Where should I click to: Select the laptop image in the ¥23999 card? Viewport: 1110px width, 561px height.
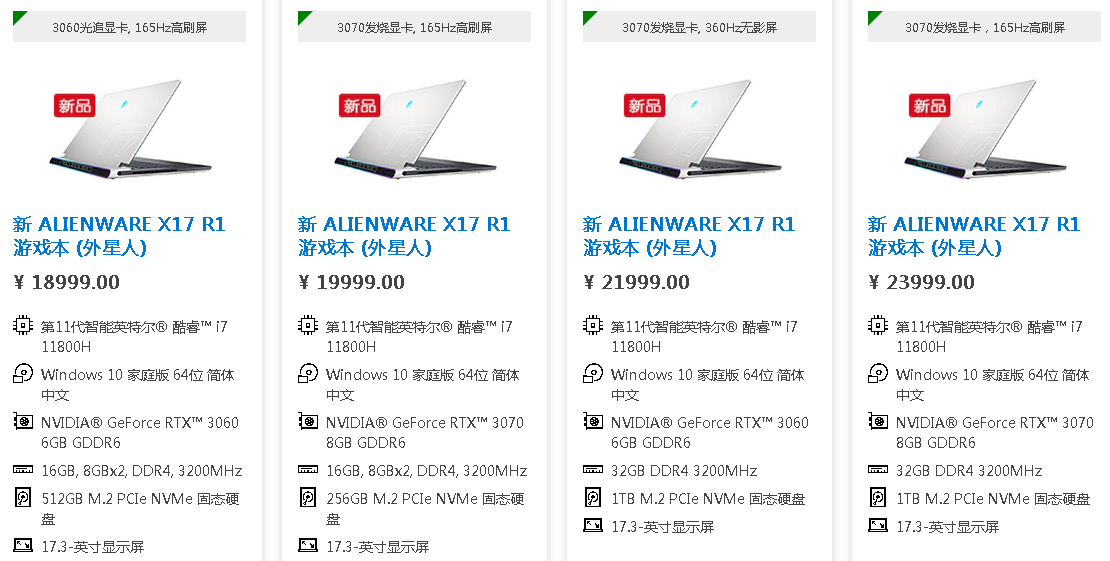[x=985, y=135]
